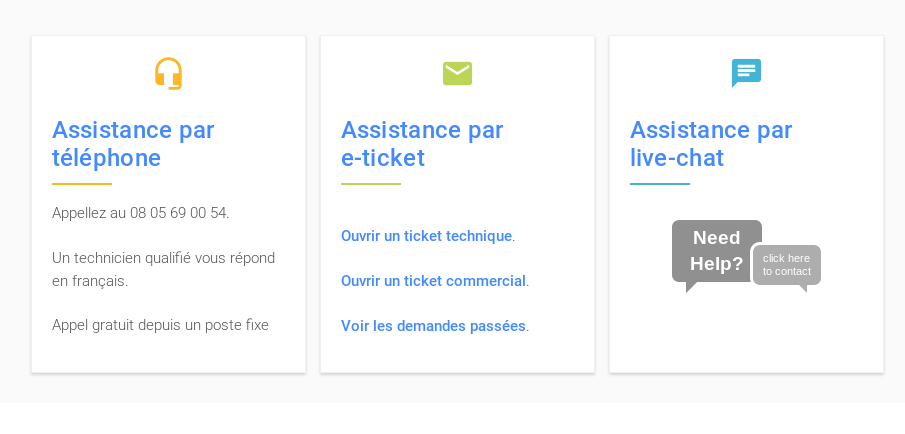
Task: Click the pointed tail of the "Need Help?" bubble
Action: [x=690, y=287]
